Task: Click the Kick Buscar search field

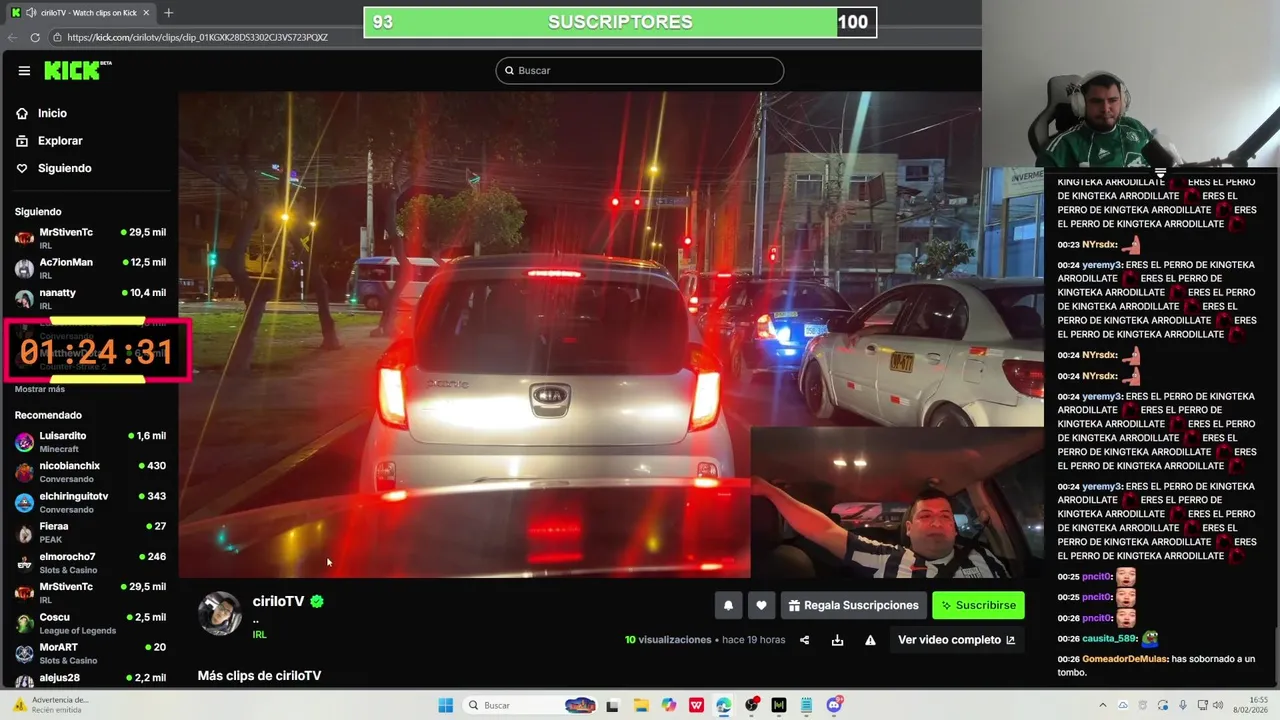Action: [640, 70]
